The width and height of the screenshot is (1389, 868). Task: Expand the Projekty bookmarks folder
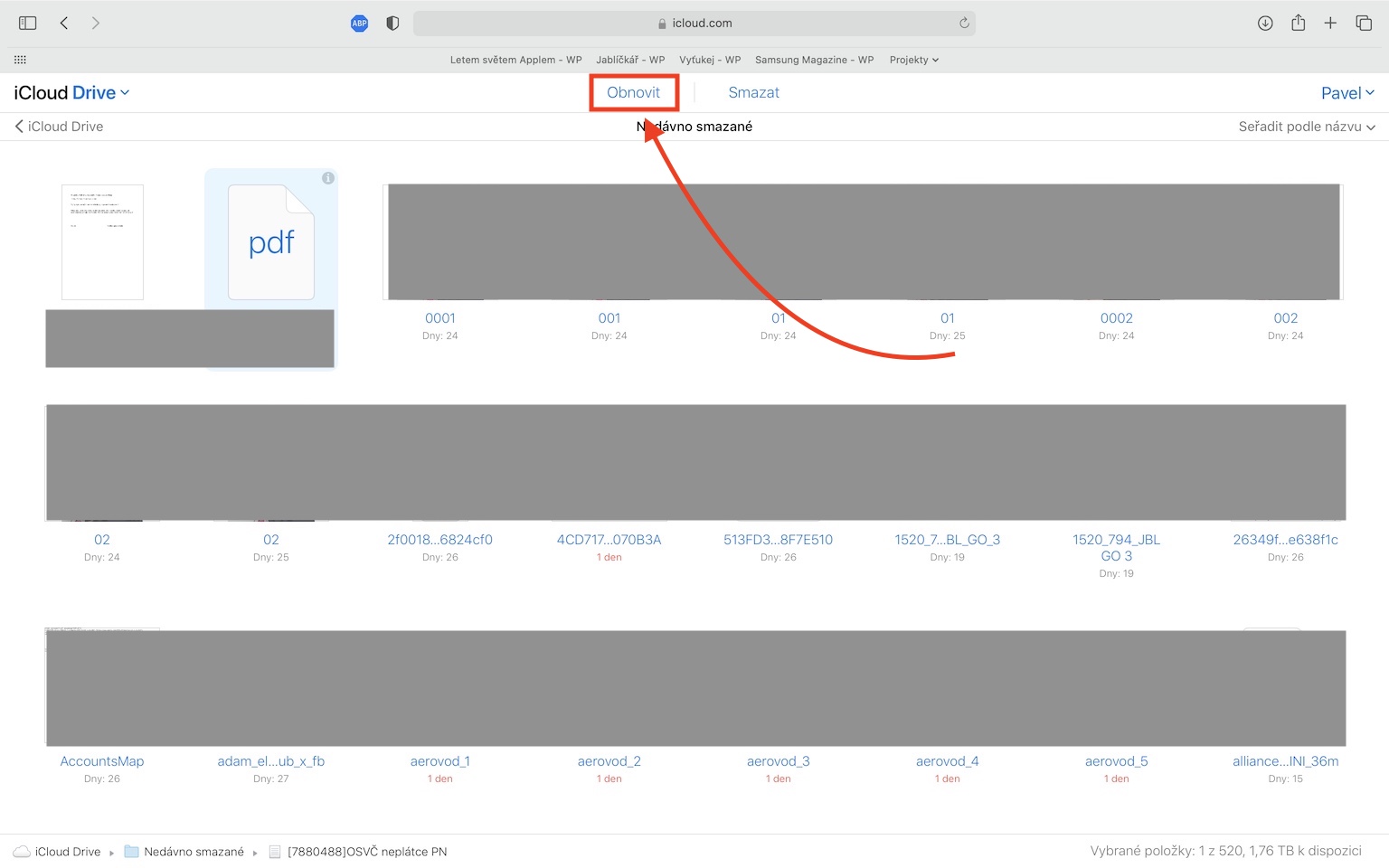tap(914, 60)
